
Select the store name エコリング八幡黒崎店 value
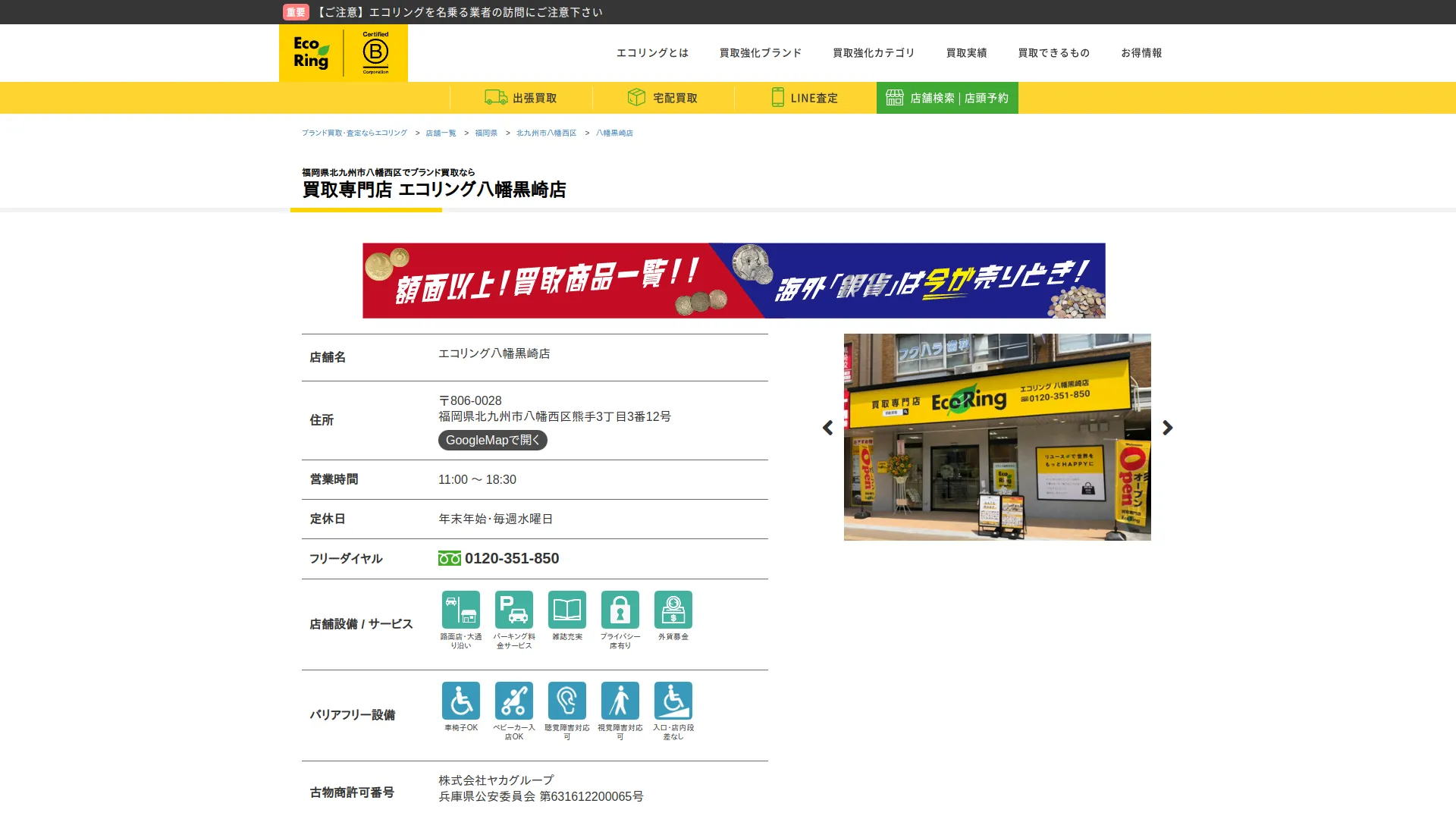coord(494,354)
